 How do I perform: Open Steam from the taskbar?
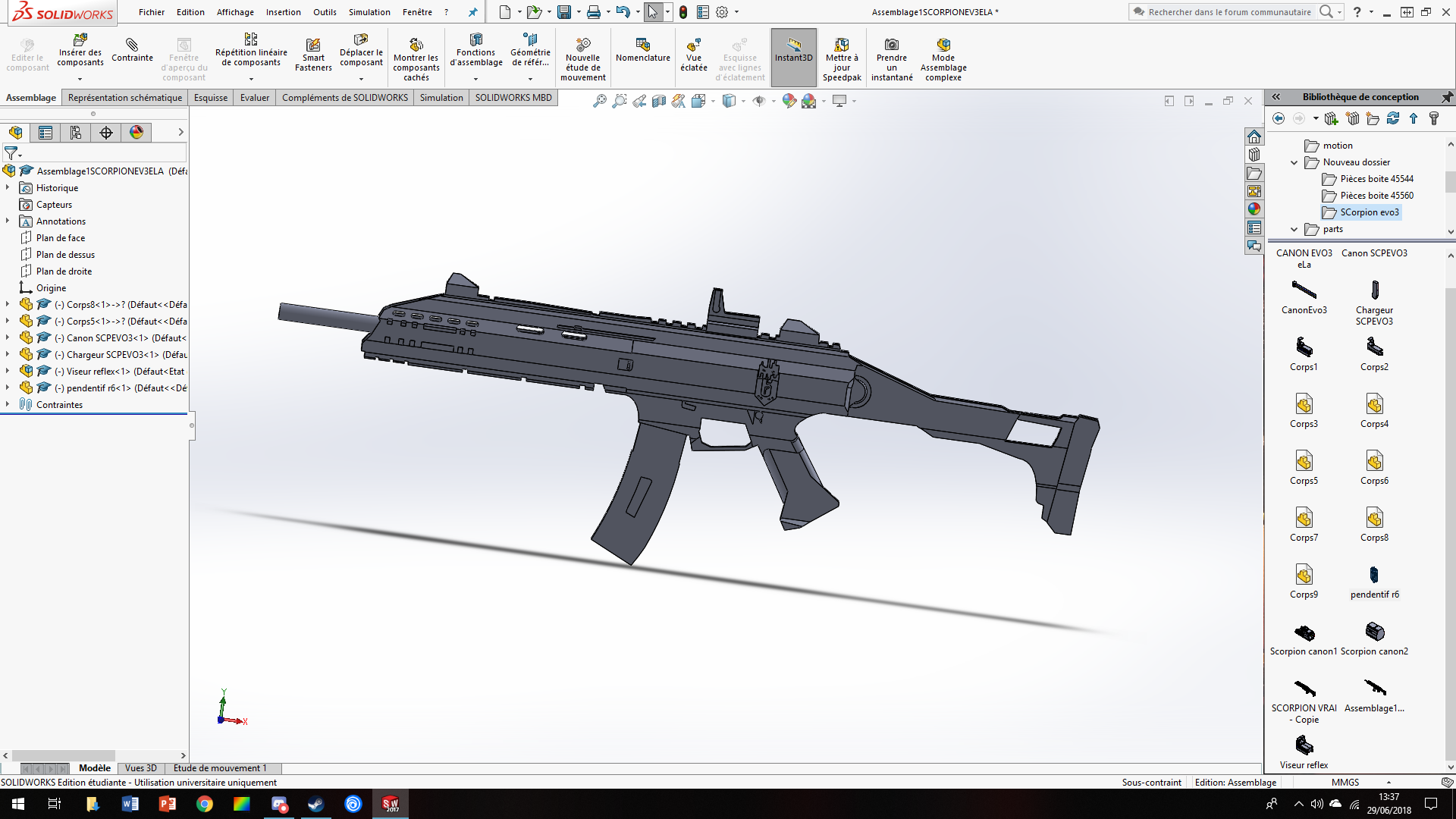316,804
